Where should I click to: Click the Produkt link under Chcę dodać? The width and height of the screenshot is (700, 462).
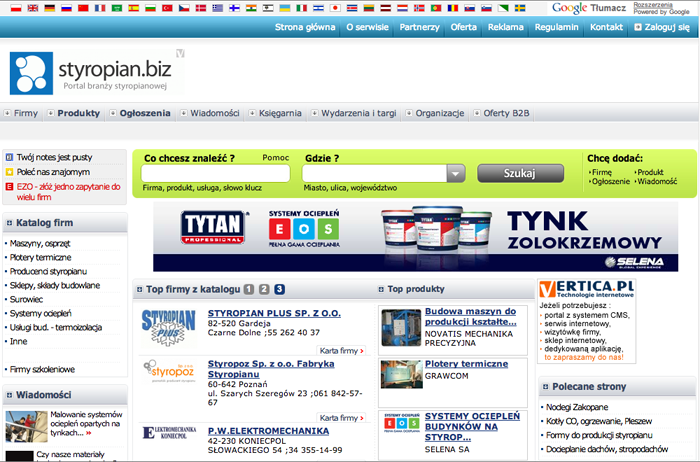click(x=650, y=172)
